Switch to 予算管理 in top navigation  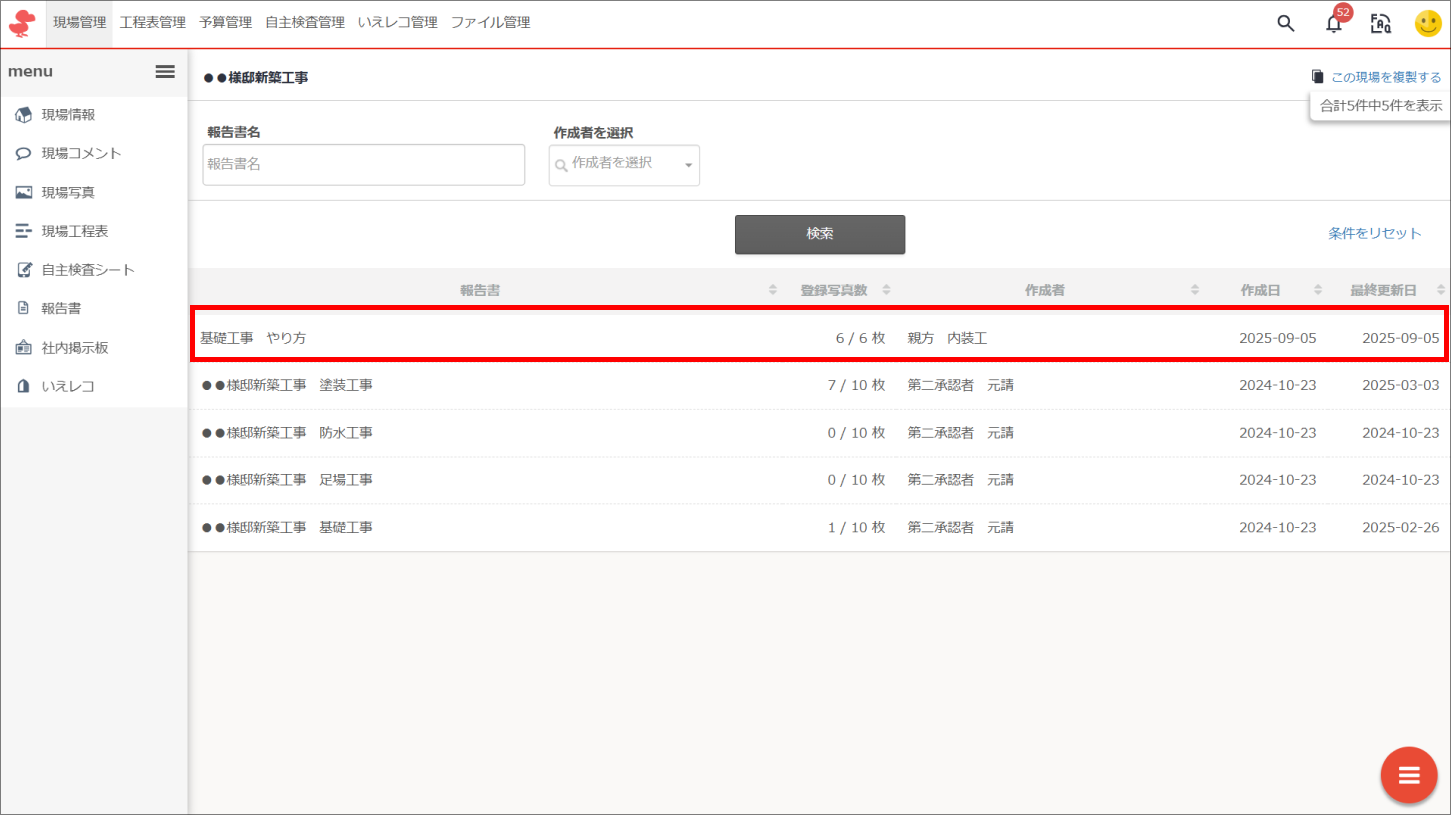click(x=225, y=22)
